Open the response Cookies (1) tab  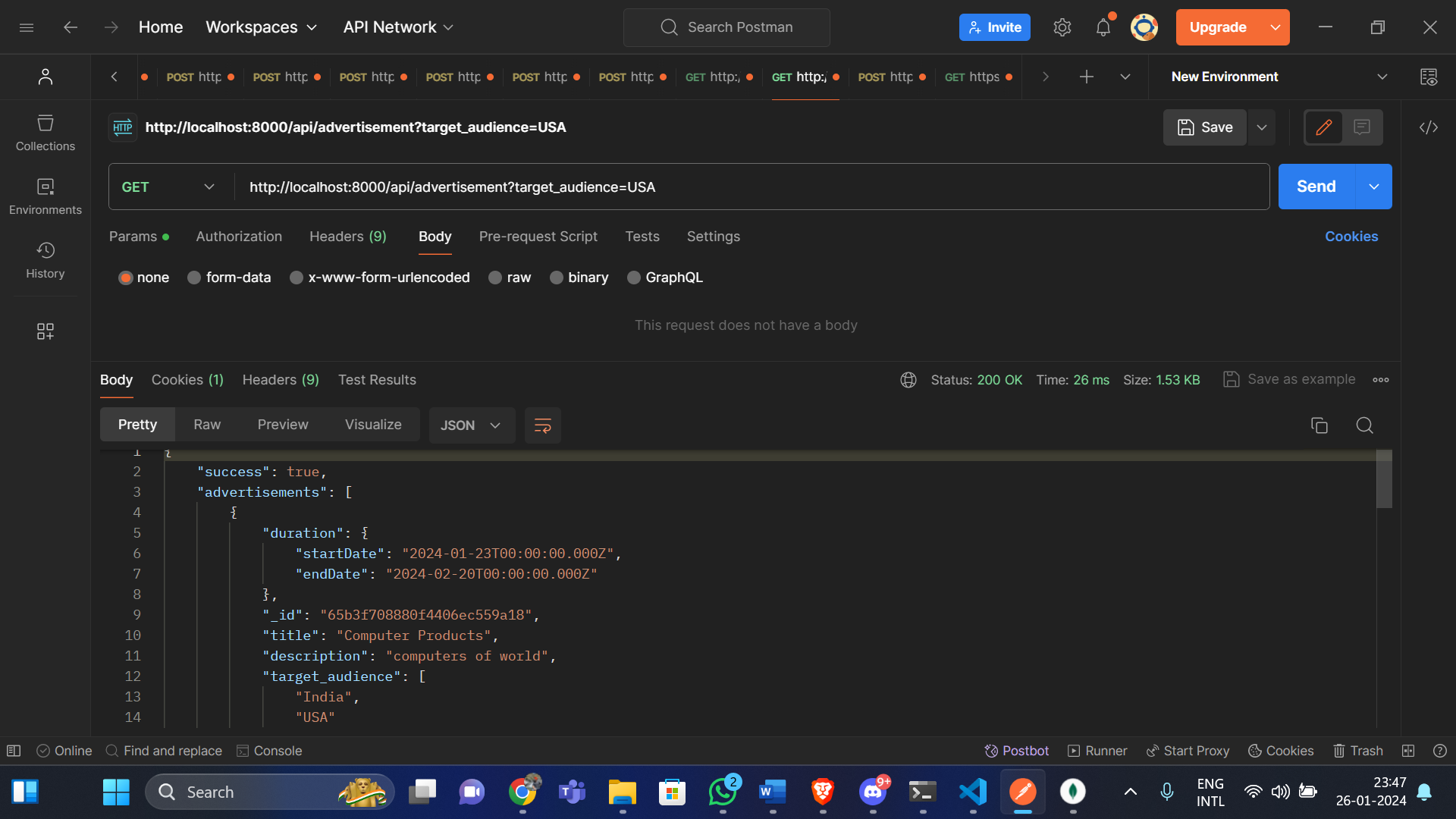pyautogui.click(x=187, y=380)
